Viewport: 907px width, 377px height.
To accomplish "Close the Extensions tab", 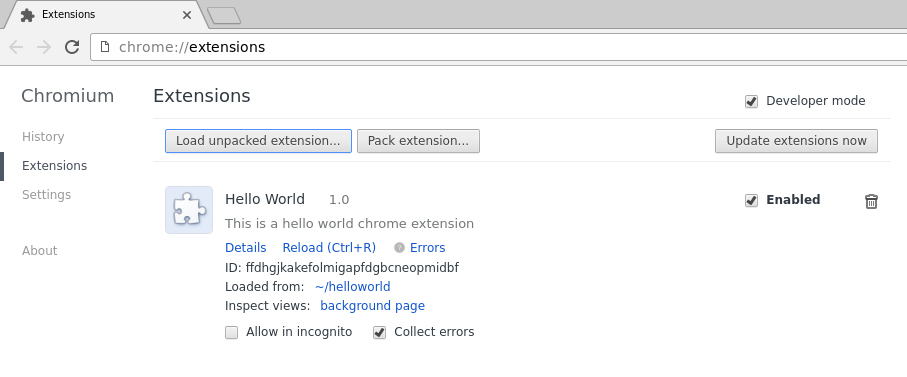I will click(x=187, y=15).
